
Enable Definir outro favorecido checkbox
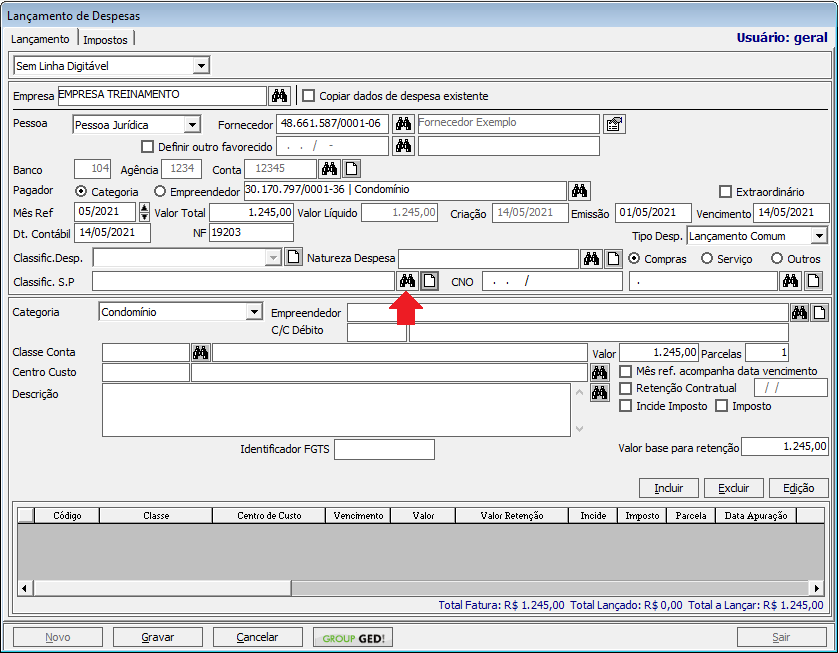[147, 146]
